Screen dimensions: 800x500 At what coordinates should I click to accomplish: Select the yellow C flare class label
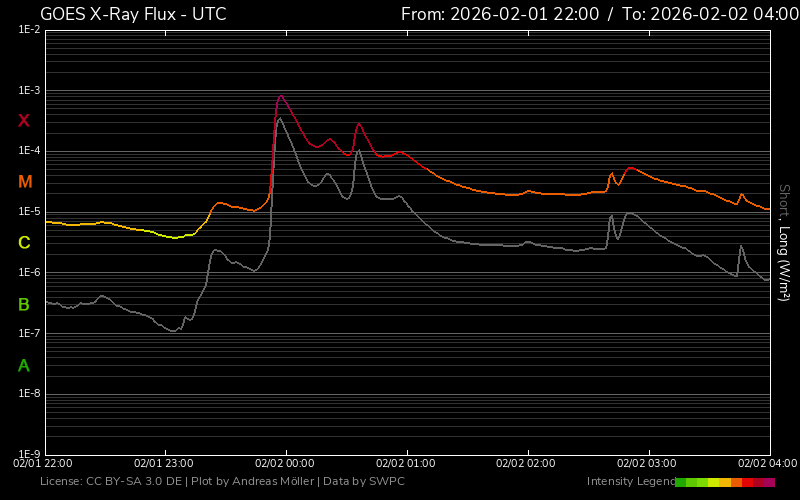coord(24,243)
